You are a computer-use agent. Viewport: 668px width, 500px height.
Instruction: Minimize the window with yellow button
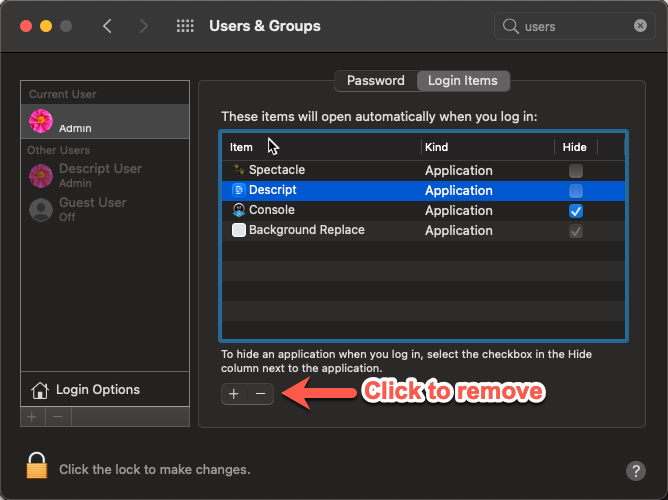coord(46,26)
